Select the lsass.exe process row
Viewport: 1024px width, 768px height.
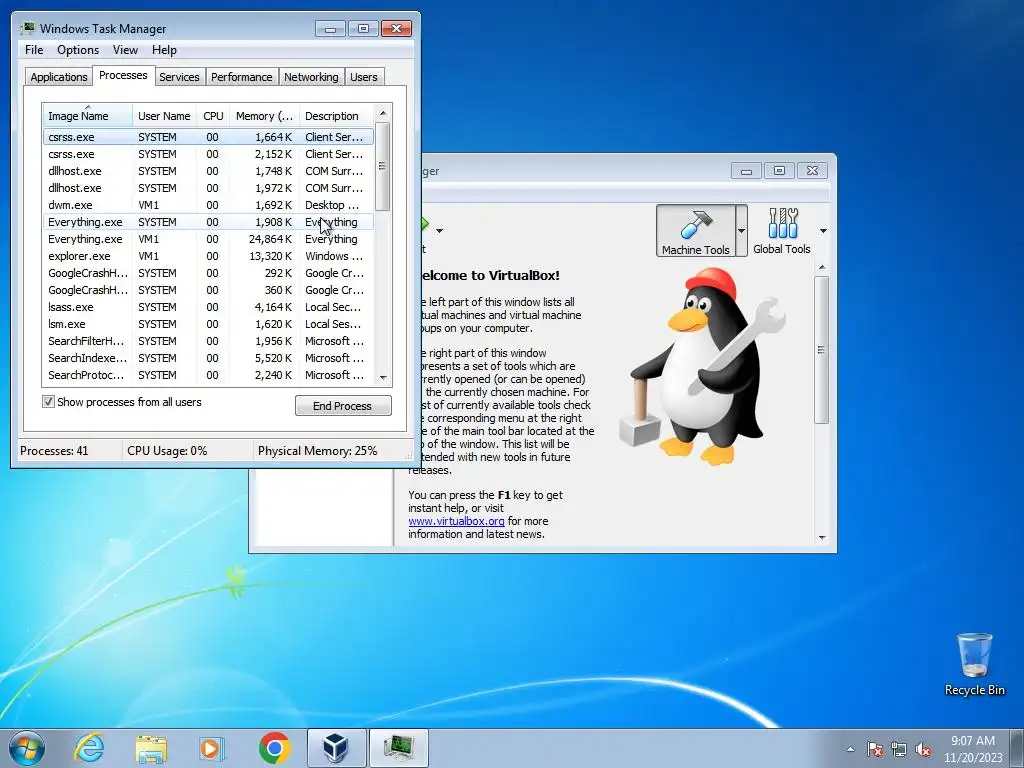pos(208,307)
